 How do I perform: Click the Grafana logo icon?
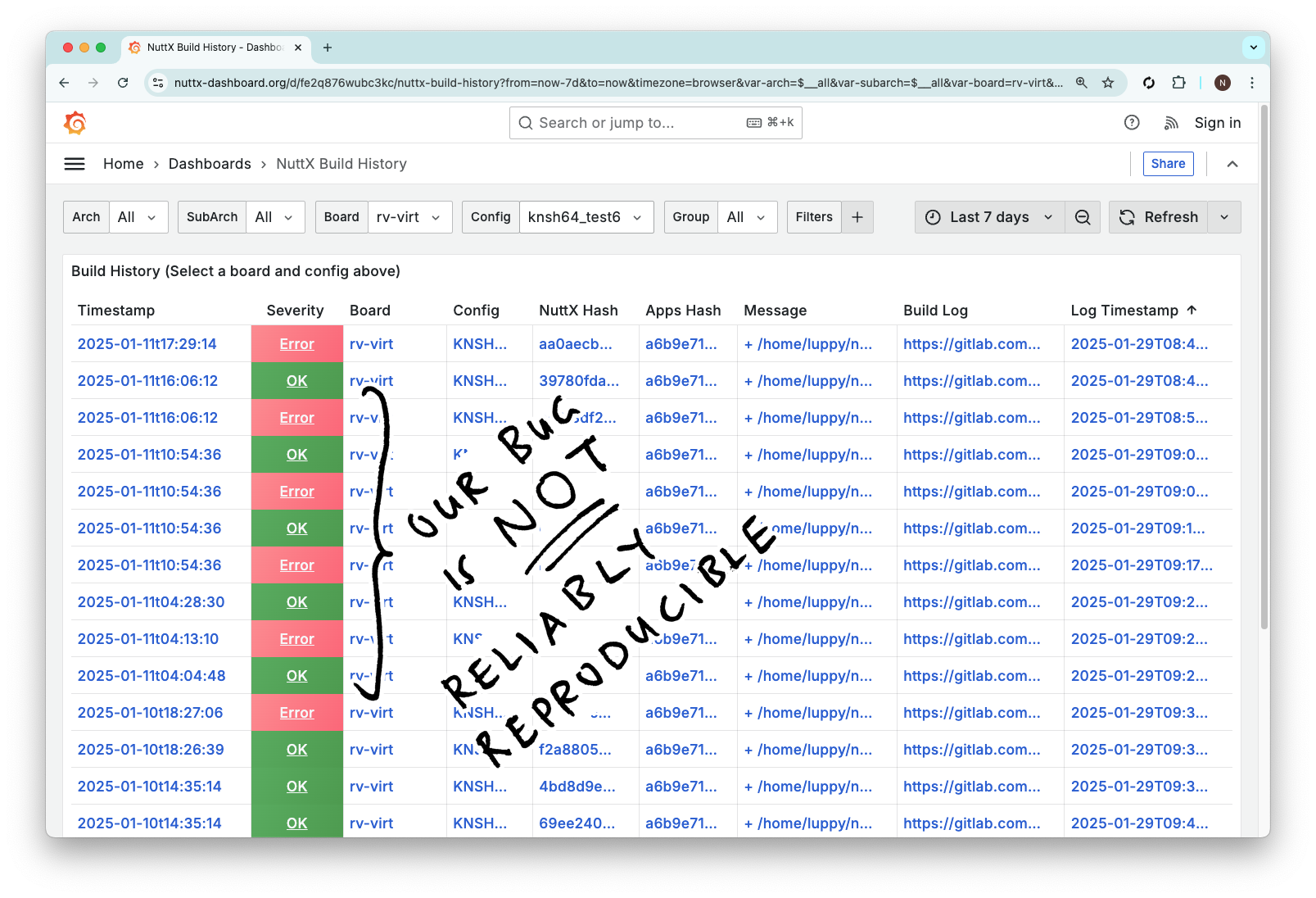click(75, 123)
